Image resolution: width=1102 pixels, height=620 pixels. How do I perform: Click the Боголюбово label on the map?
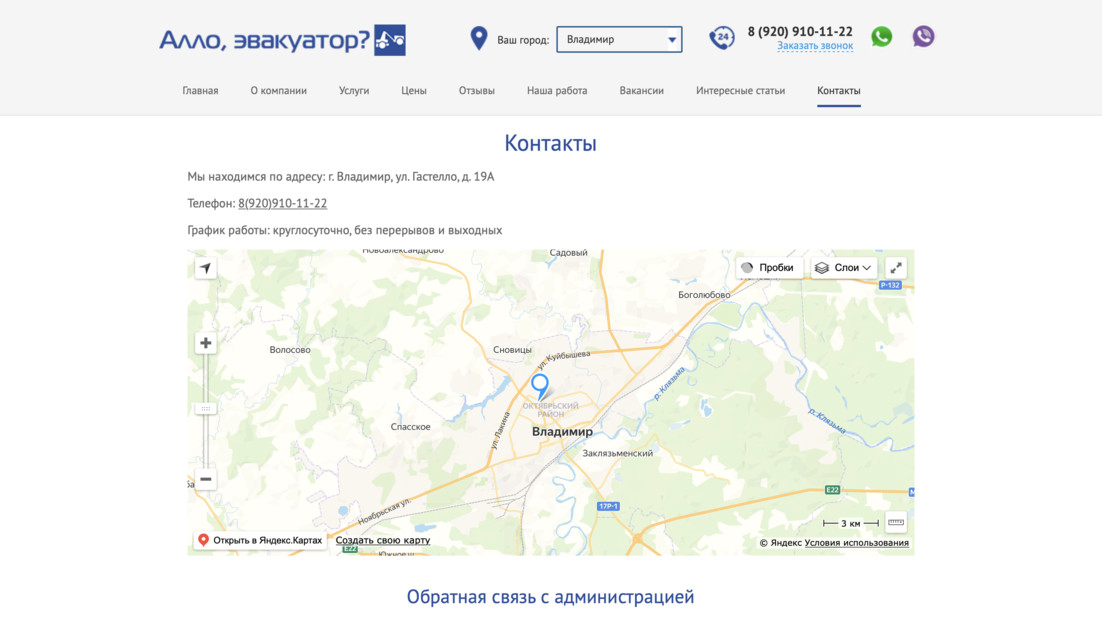[704, 295]
